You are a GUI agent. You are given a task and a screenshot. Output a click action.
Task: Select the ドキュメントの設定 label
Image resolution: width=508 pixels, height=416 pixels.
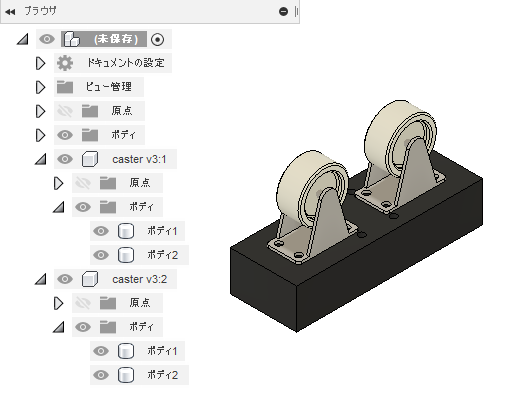click(x=126, y=63)
